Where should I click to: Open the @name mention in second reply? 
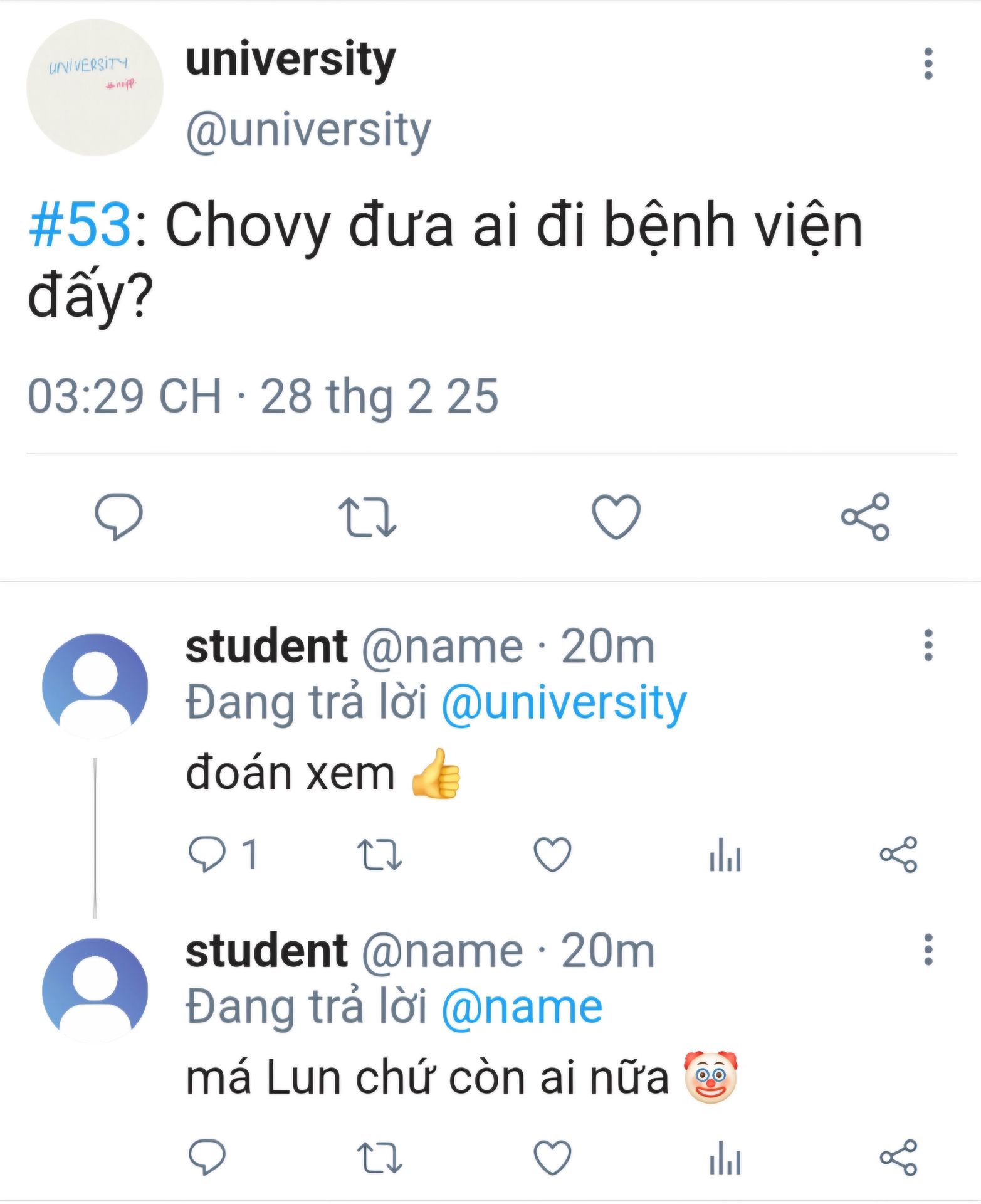click(522, 1007)
